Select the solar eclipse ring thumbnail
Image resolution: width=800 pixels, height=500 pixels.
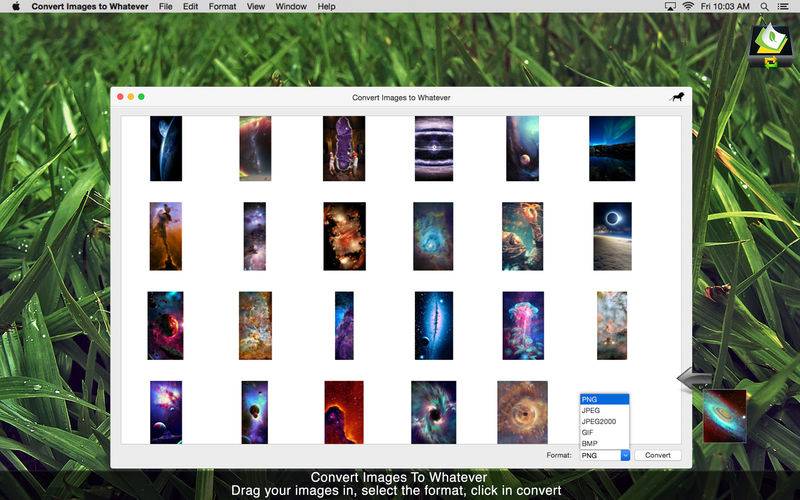pyautogui.click(x=612, y=236)
